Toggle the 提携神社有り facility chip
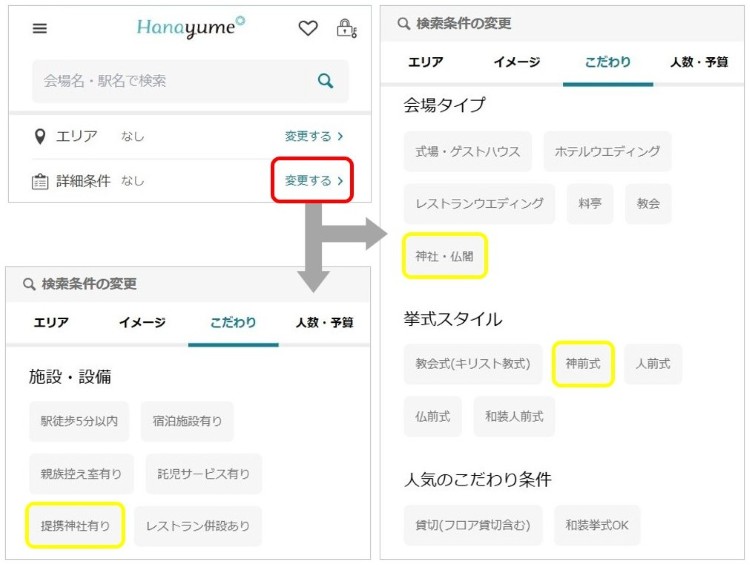Screen dimensions: 750x565 [x=75, y=525]
